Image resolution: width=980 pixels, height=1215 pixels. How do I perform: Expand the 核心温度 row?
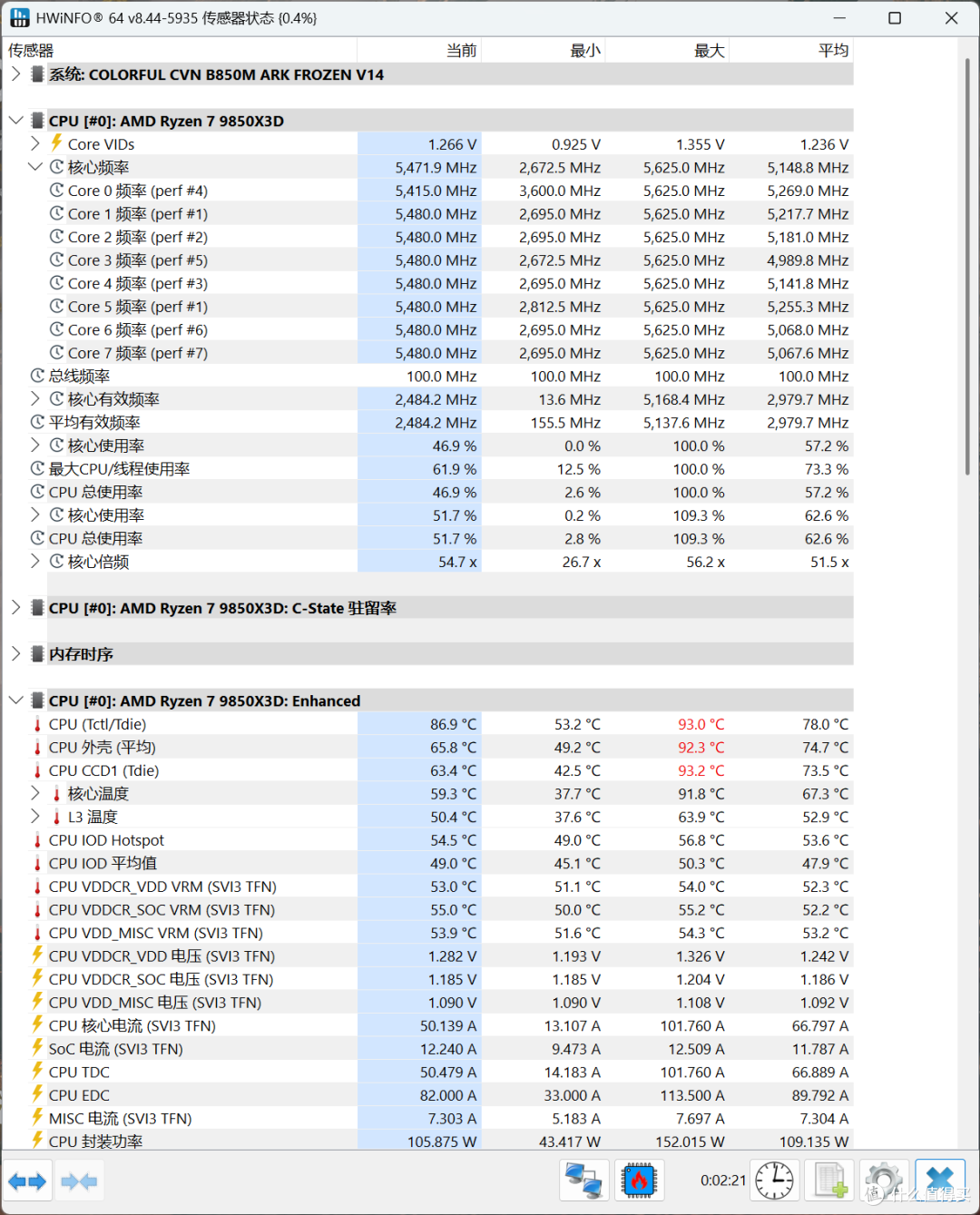(34, 793)
